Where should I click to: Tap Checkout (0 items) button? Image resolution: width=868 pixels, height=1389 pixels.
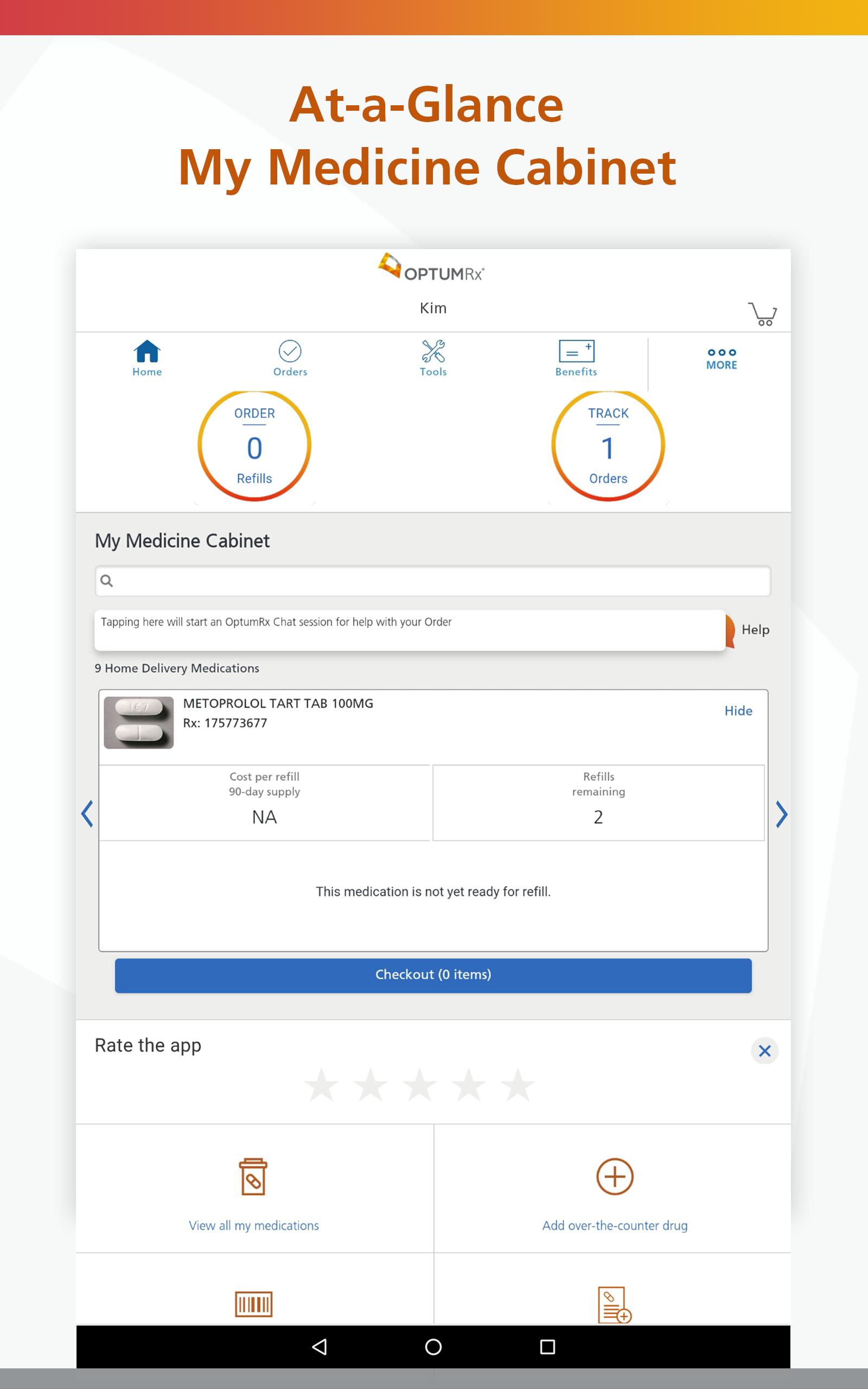[433, 975]
